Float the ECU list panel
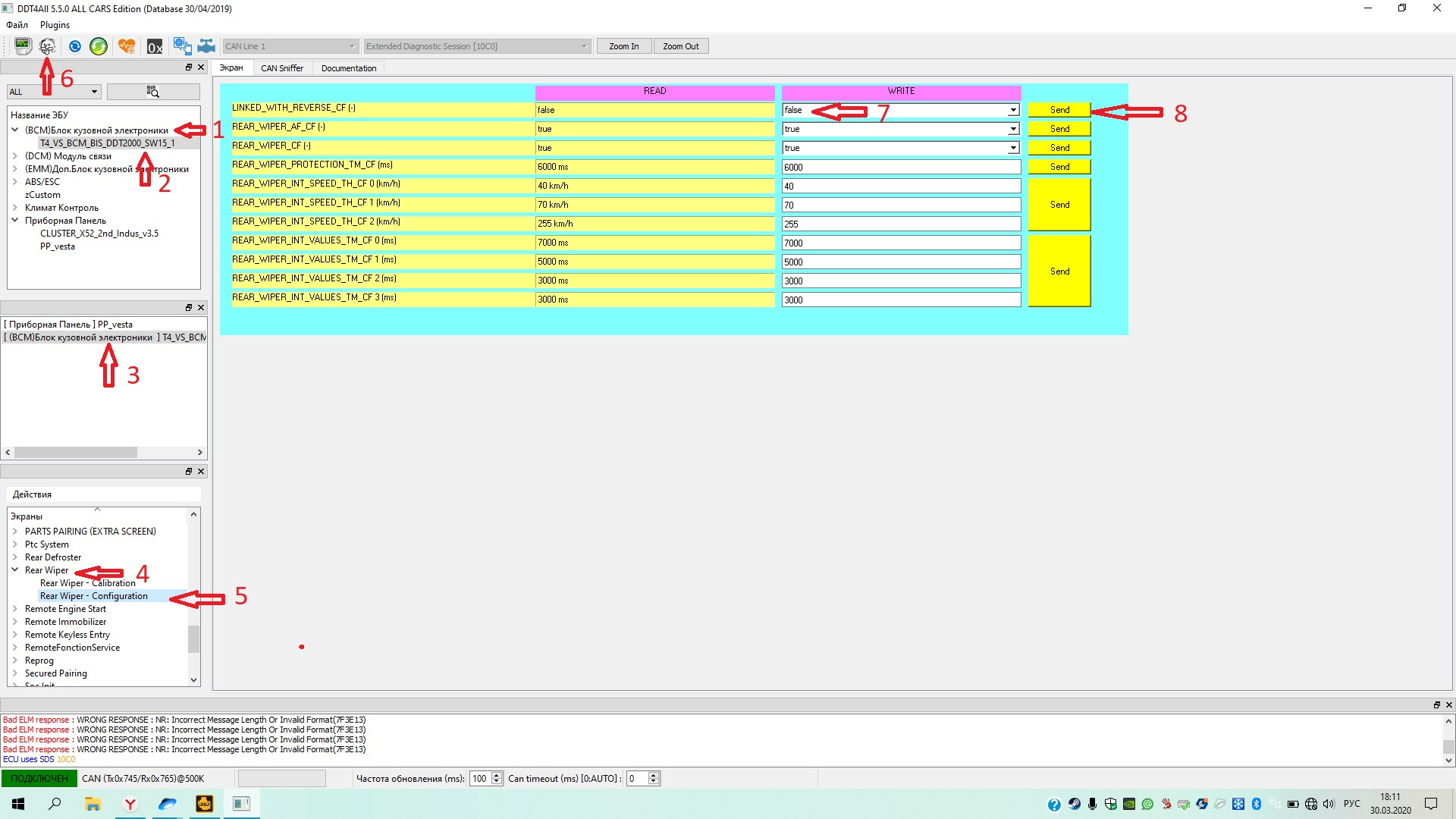Screen dimensions: 1456x819 tap(189, 67)
